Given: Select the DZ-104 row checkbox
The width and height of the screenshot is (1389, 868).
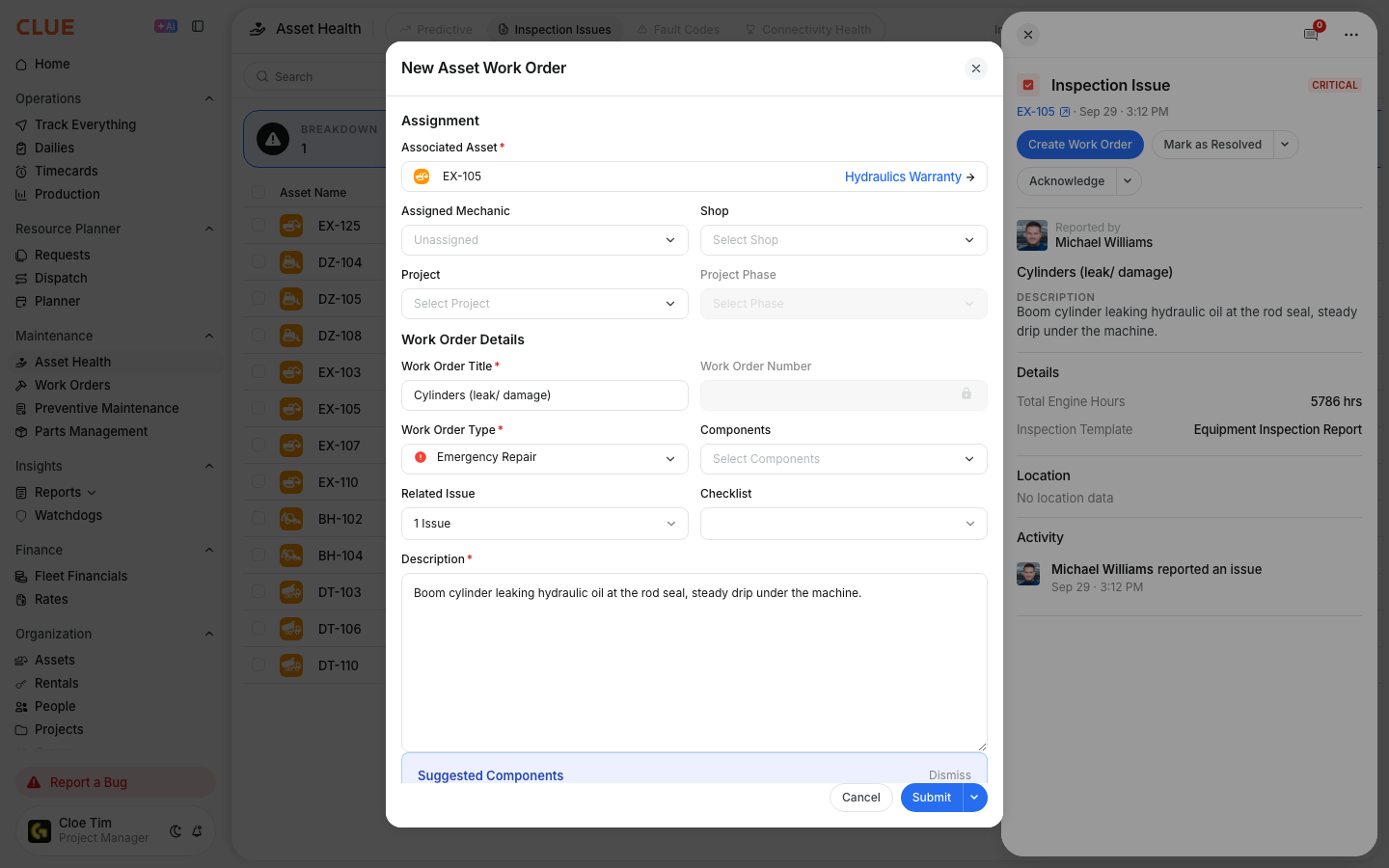Looking at the screenshot, I should 259,261.
